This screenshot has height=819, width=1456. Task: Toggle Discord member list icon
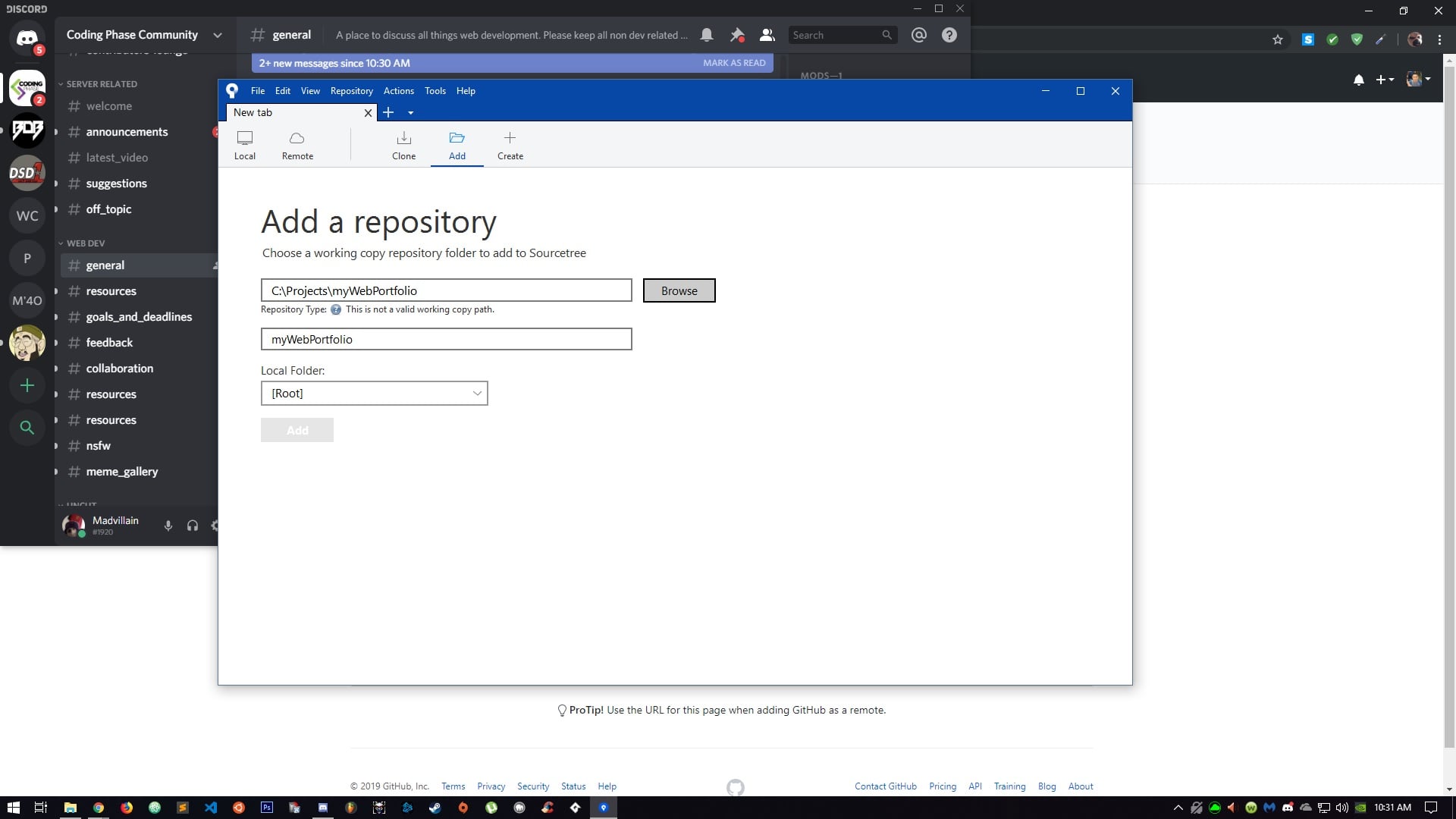coord(767,35)
